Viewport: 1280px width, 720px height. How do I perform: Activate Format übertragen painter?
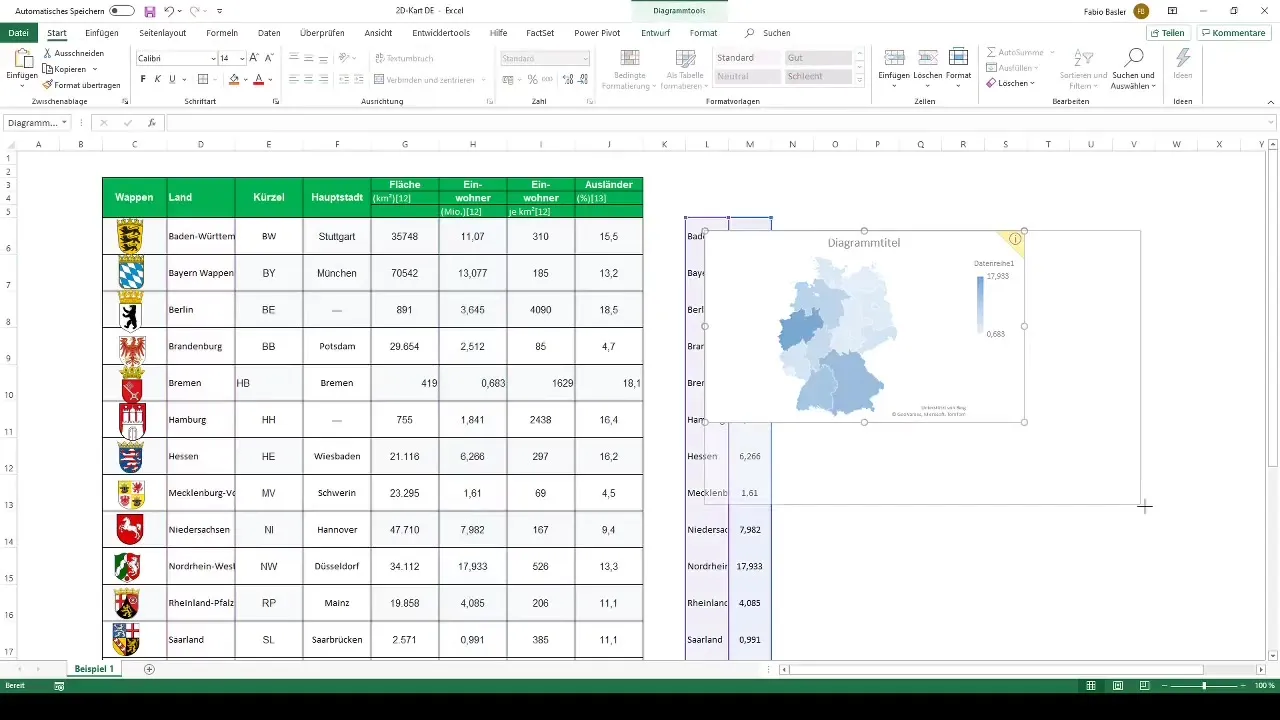(x=81, y=85)
